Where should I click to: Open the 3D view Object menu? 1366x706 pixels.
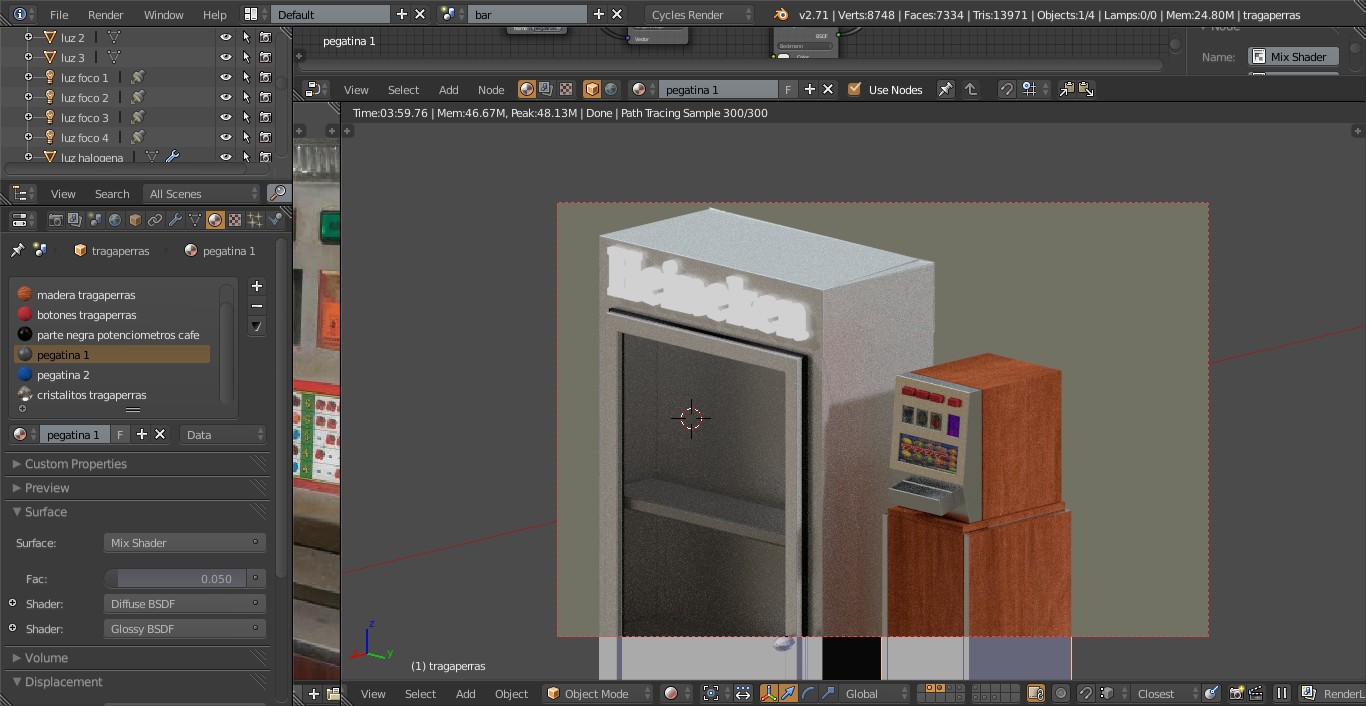click(x=511, y=693)
